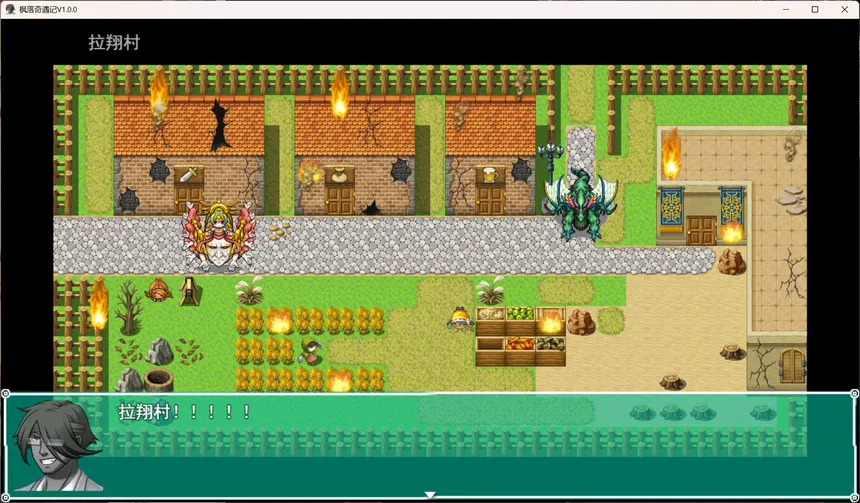Image resolution: width=860 pixels, height=503 pixels.
Task: Click the pebbles scattered on the cobblestone road
Action: click(x=280, y=230)
